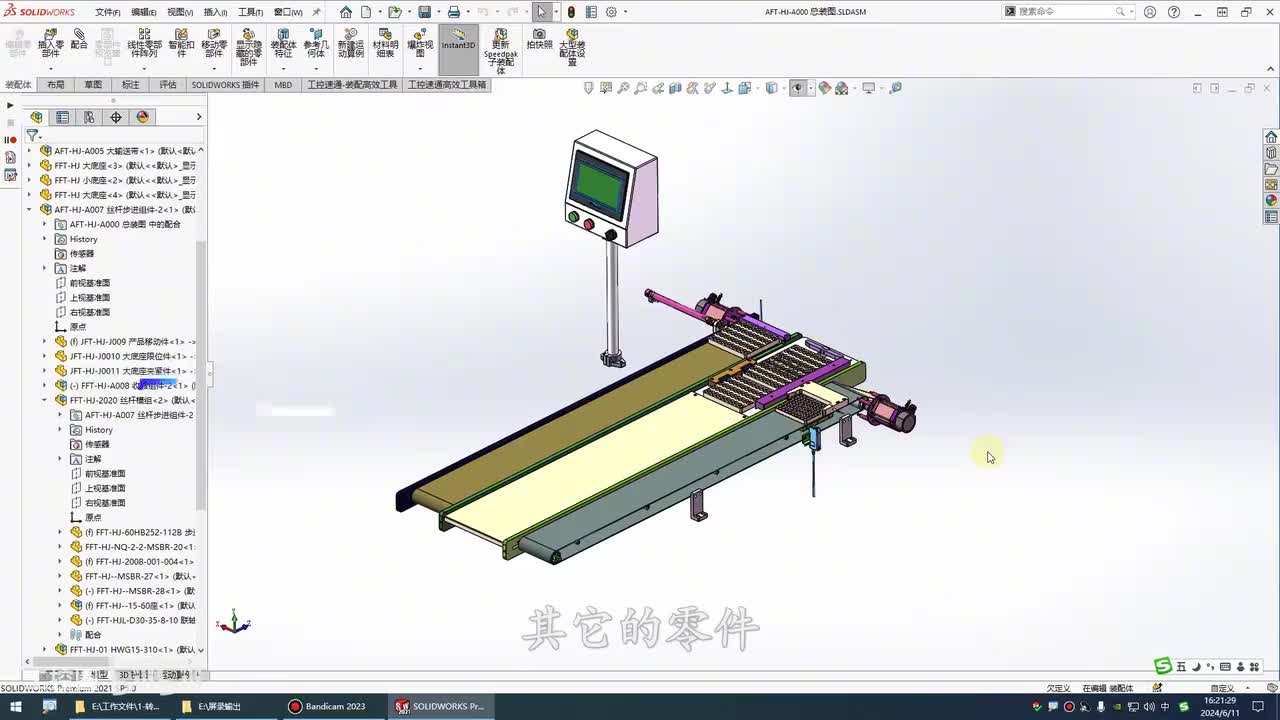Click the Exploded View (爆炸视图) tool
1280x720 pixels.
[420, 43]
